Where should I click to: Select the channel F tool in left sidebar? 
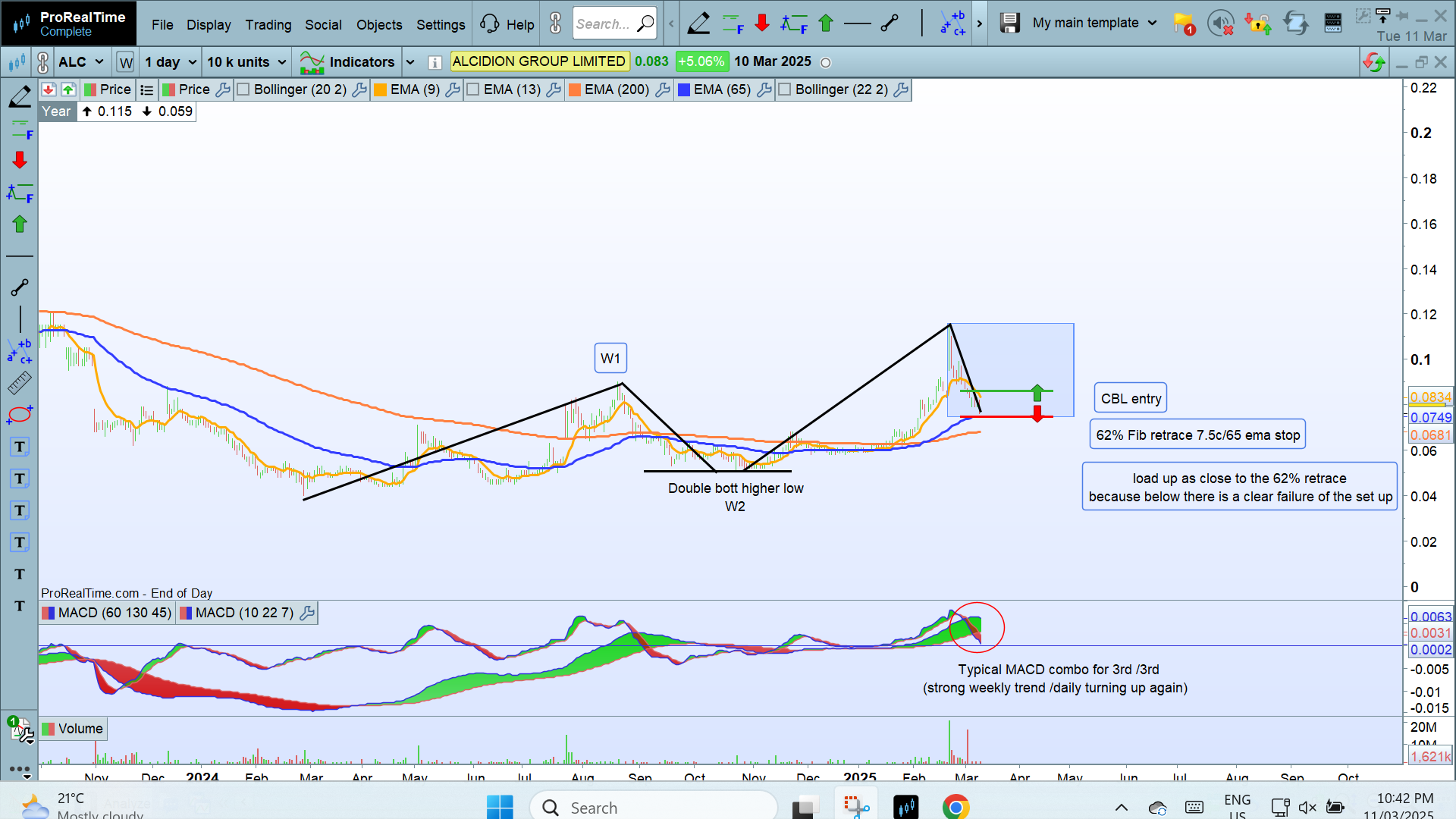(20, 193)
